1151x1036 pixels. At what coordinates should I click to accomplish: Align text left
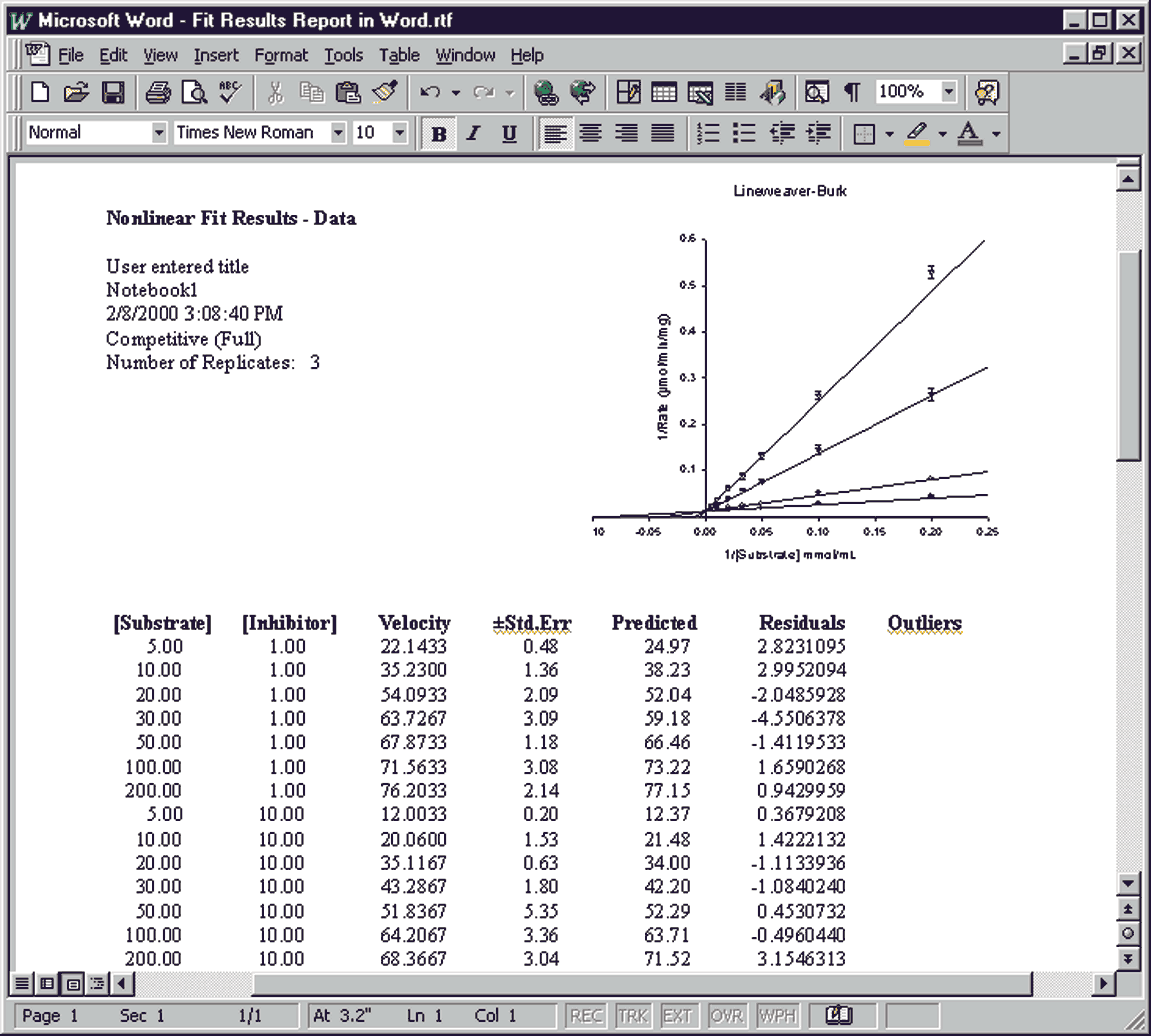(555, 134)
